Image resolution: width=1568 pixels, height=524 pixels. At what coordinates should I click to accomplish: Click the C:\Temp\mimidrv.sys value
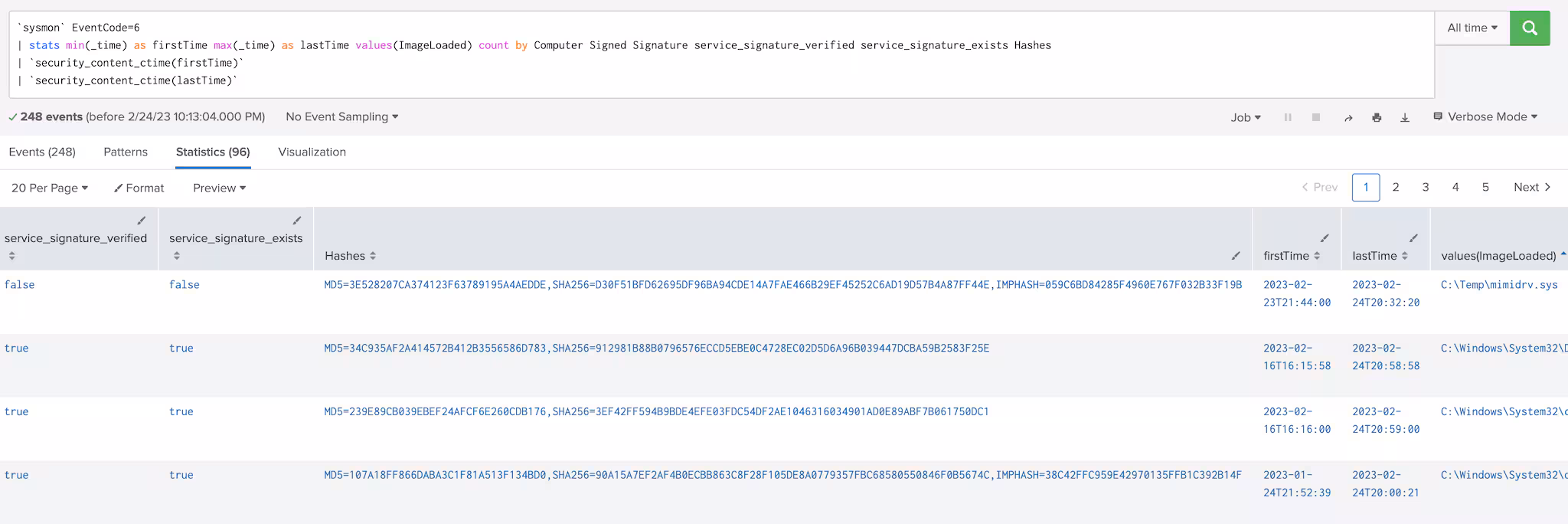[1498, 284]
